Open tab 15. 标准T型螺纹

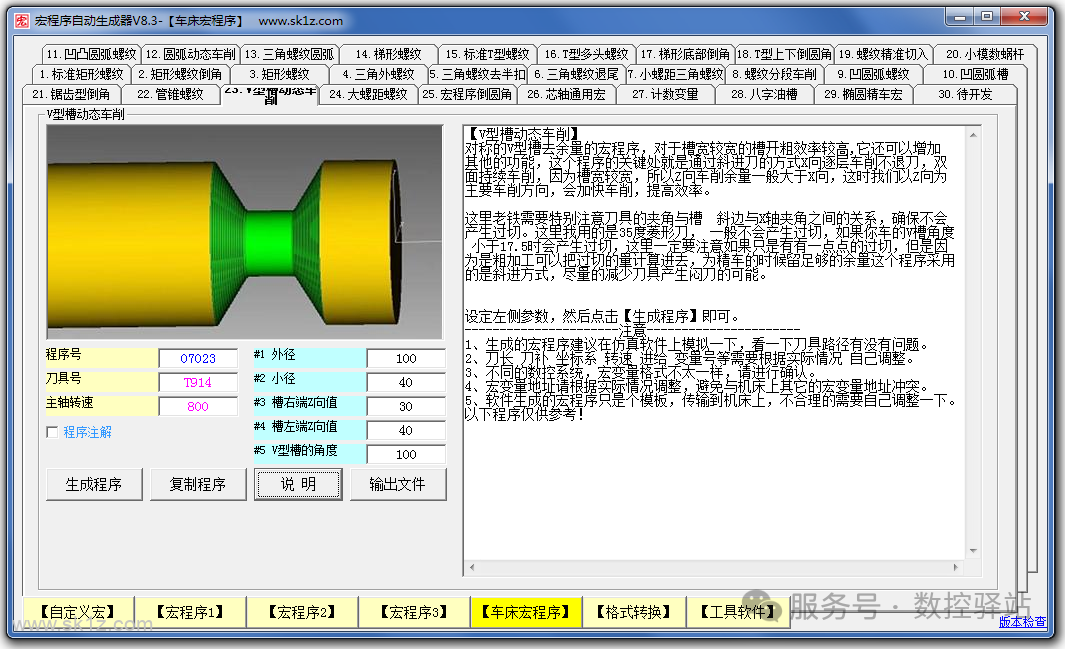coord(487,54)
